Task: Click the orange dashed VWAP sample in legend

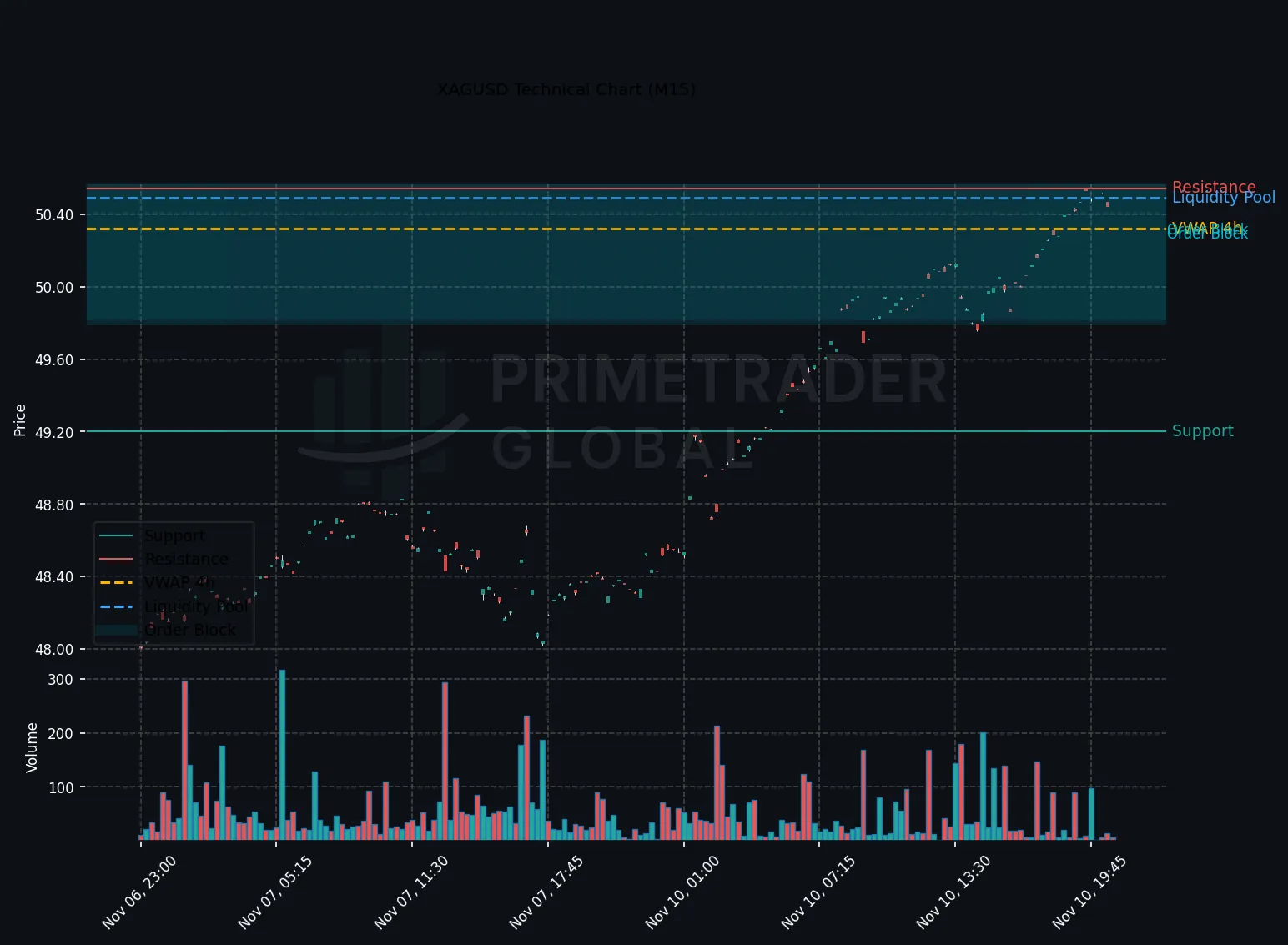Action: coord(116,583)
